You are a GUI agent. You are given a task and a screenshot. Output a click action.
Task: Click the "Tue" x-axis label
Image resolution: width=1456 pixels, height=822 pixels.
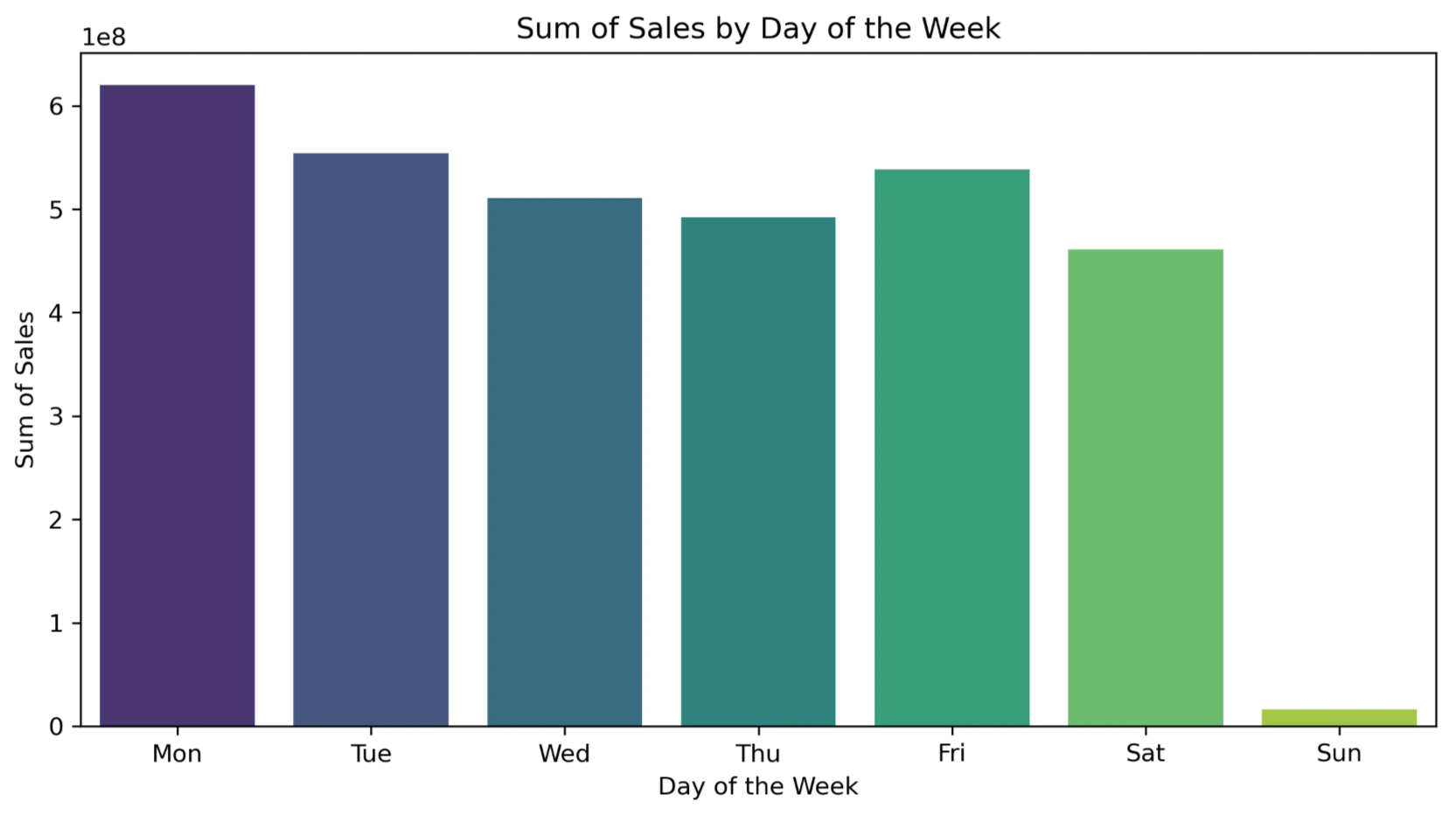point(371,754)
